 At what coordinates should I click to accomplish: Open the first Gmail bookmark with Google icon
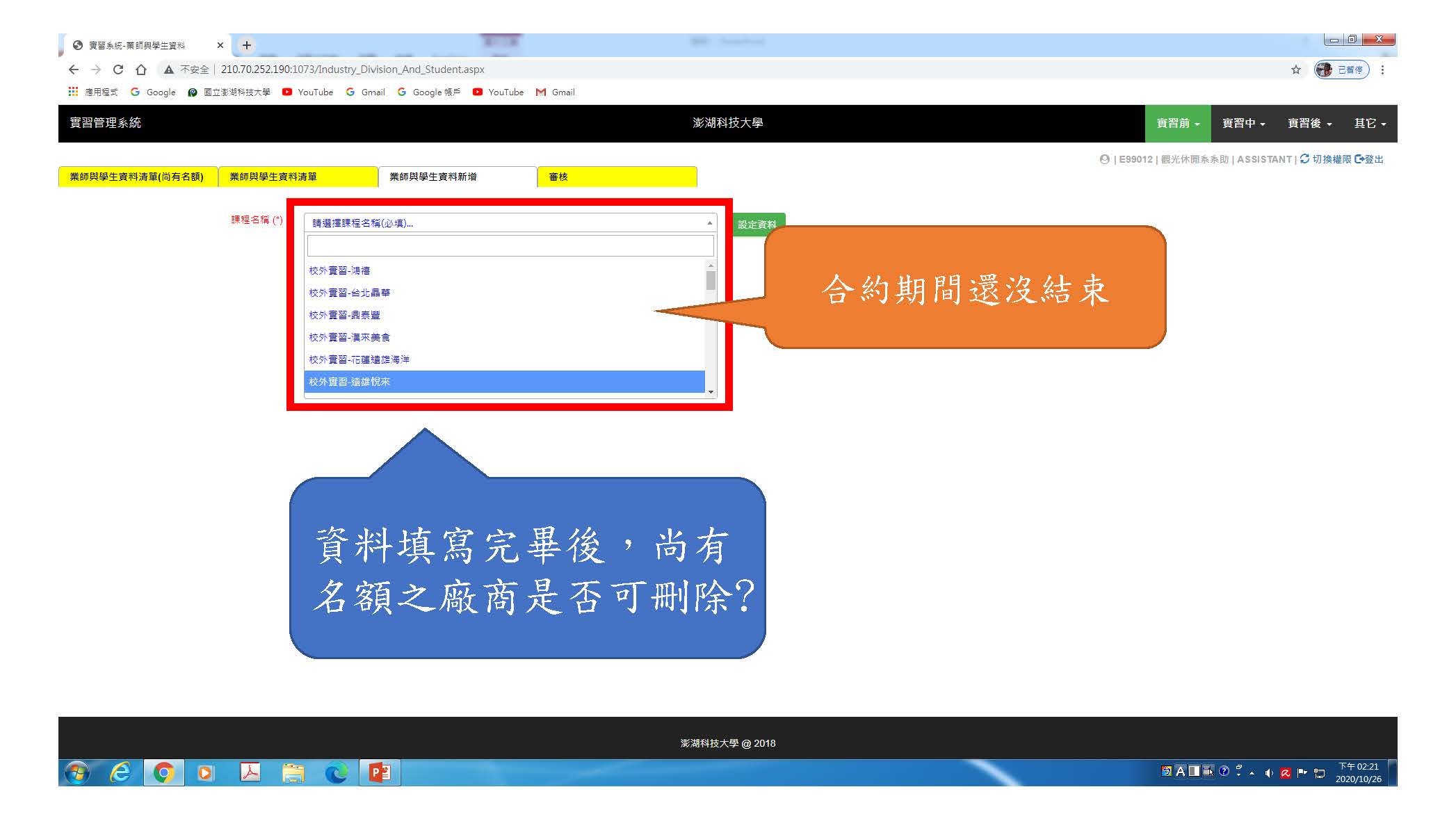[365, 92]
